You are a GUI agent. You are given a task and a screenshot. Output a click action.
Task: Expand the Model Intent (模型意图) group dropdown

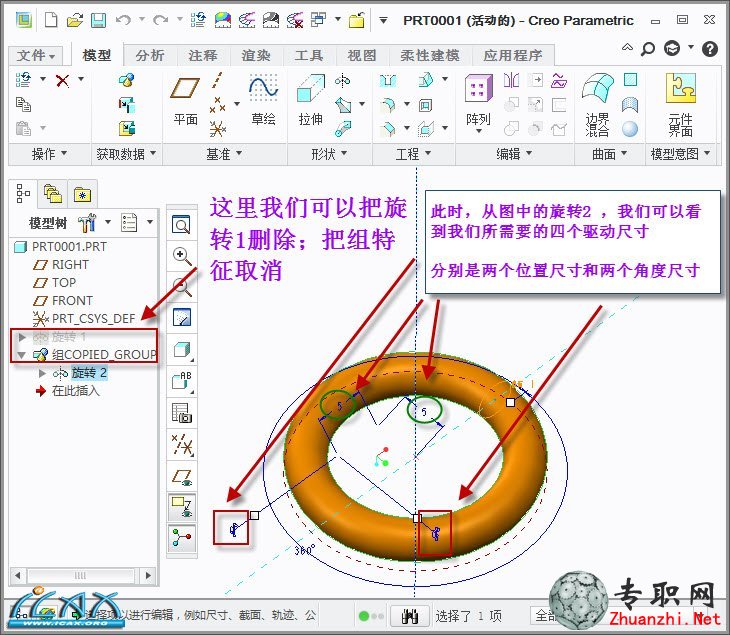click(680, 154)
